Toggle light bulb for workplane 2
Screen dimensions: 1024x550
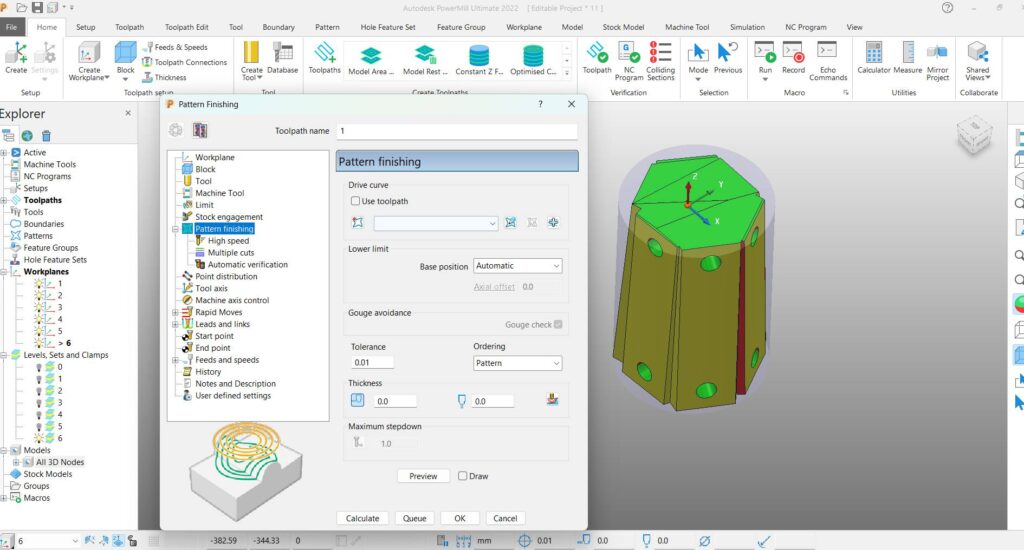[x=39, y=295]
